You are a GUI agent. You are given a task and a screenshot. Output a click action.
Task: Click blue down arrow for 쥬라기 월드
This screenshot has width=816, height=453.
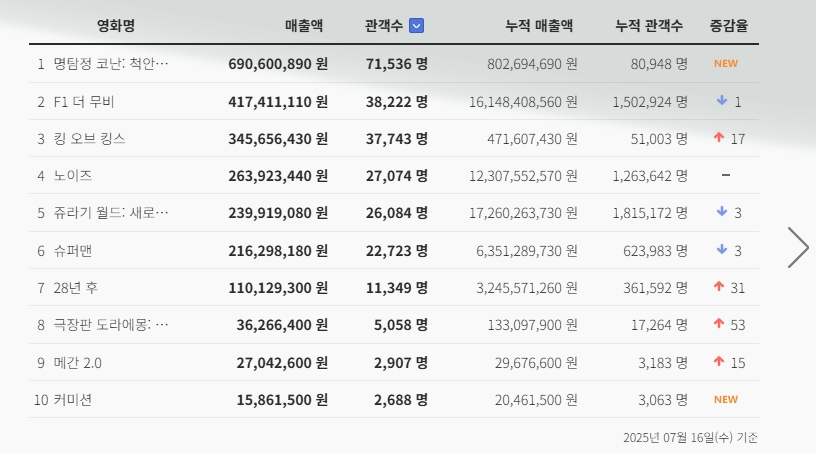pos(721,213)
